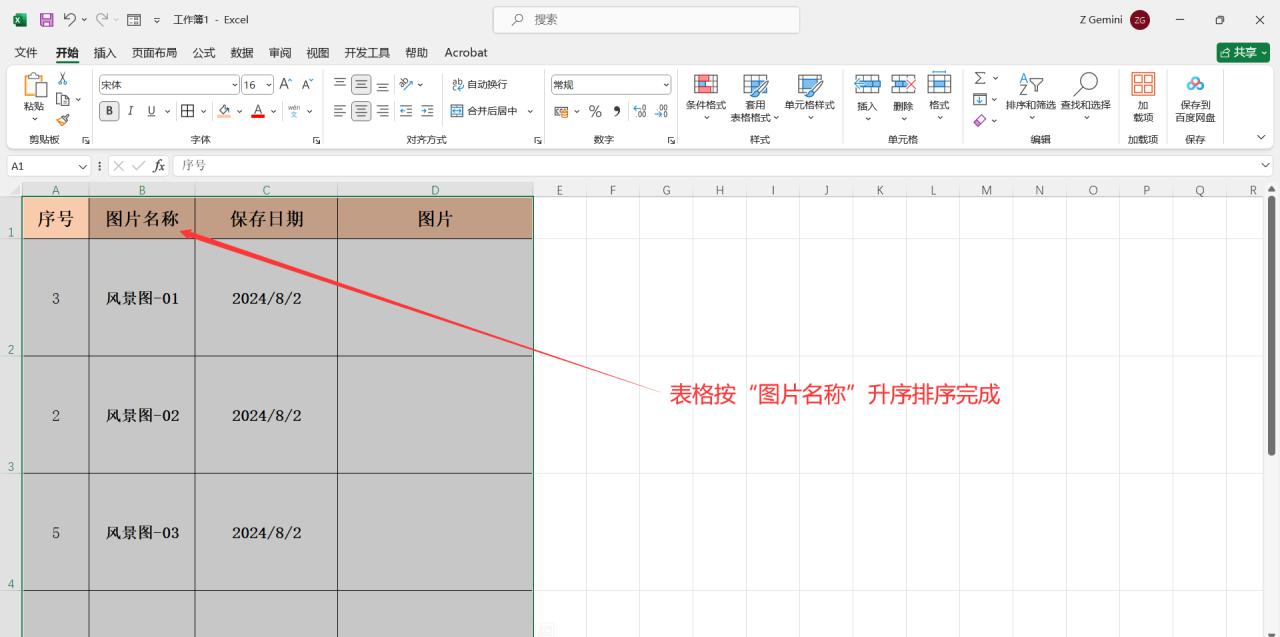
Task: Open the 文件 menu
Action: [26, 53]
